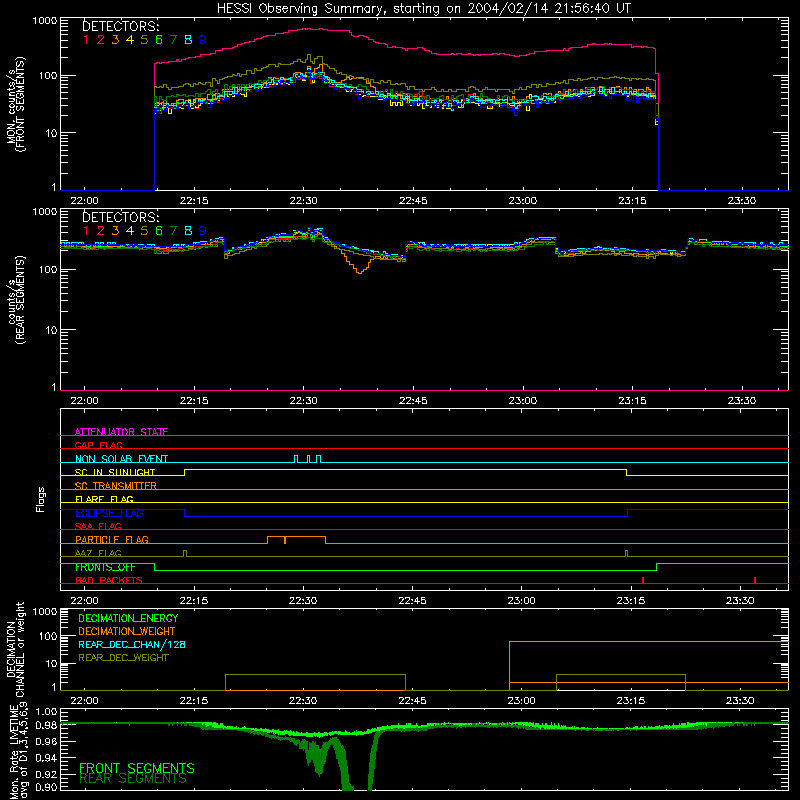Screen dimensions: 800x800
Task: Click the REAR_DEC_CHAN/128 legend entry
Action: click(132, 644)
